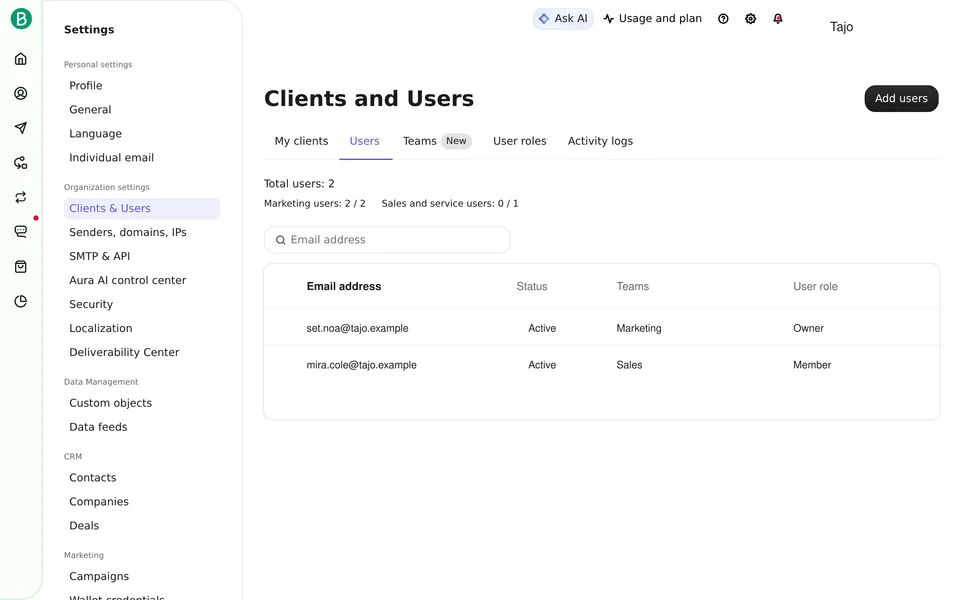Open the Commerce shopping bag icon
This screenshot has width=960, height=600.
(21, 266)
